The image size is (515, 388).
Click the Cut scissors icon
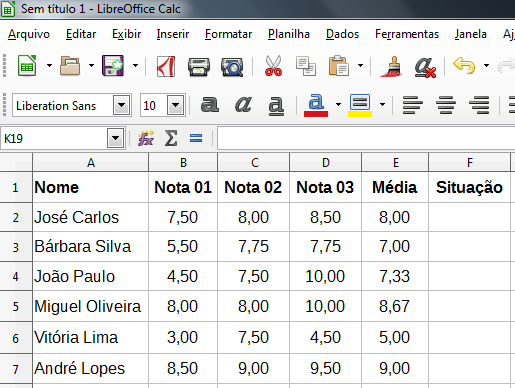pos(273,66)
